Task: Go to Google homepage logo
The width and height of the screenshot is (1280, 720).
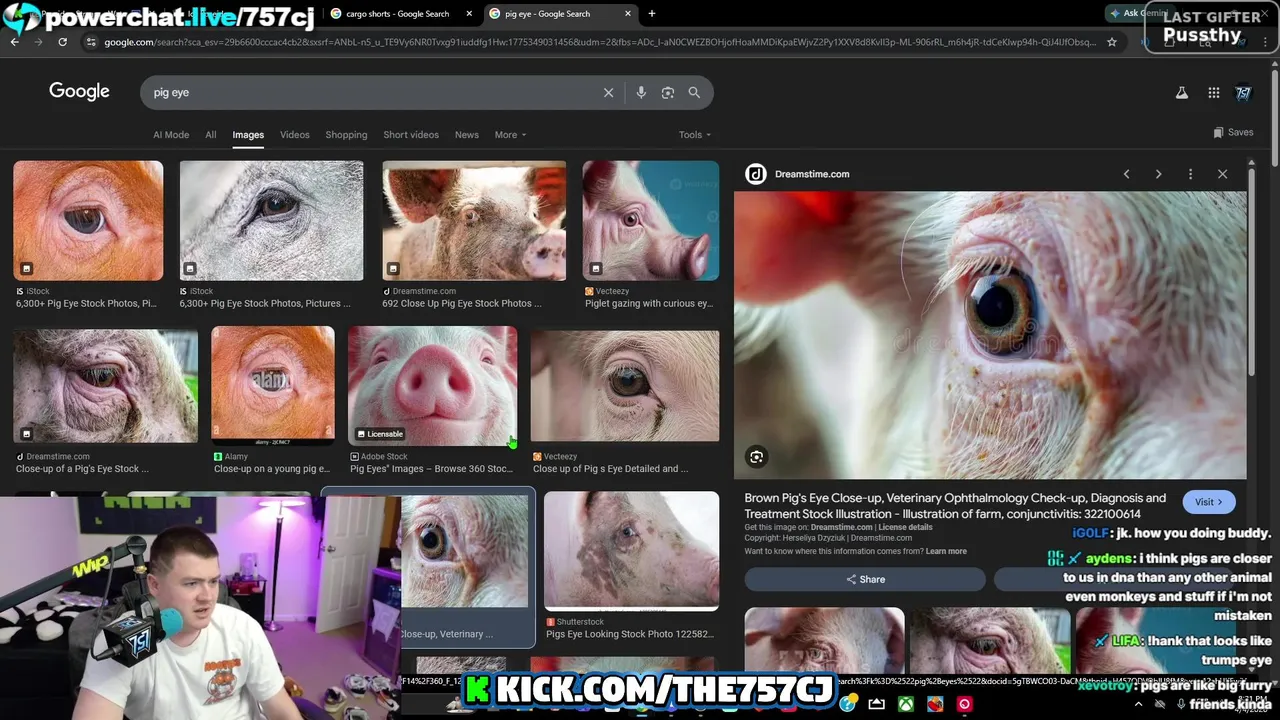Action: [79, 91]
